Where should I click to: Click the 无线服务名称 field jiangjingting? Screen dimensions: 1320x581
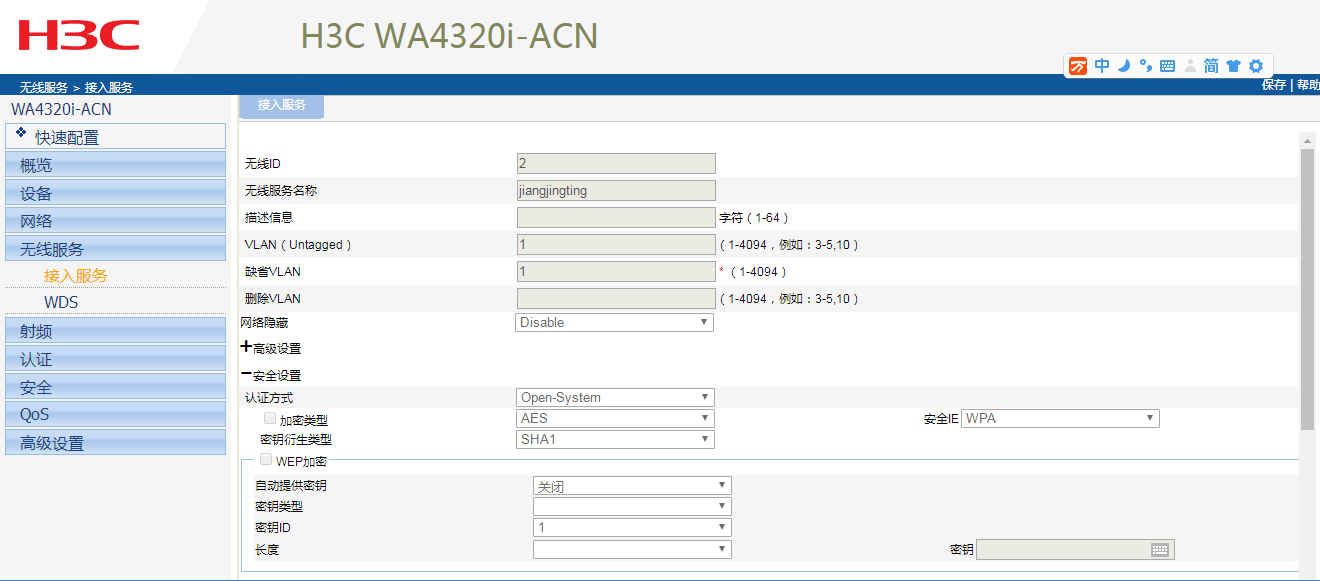tap(616, 190)
